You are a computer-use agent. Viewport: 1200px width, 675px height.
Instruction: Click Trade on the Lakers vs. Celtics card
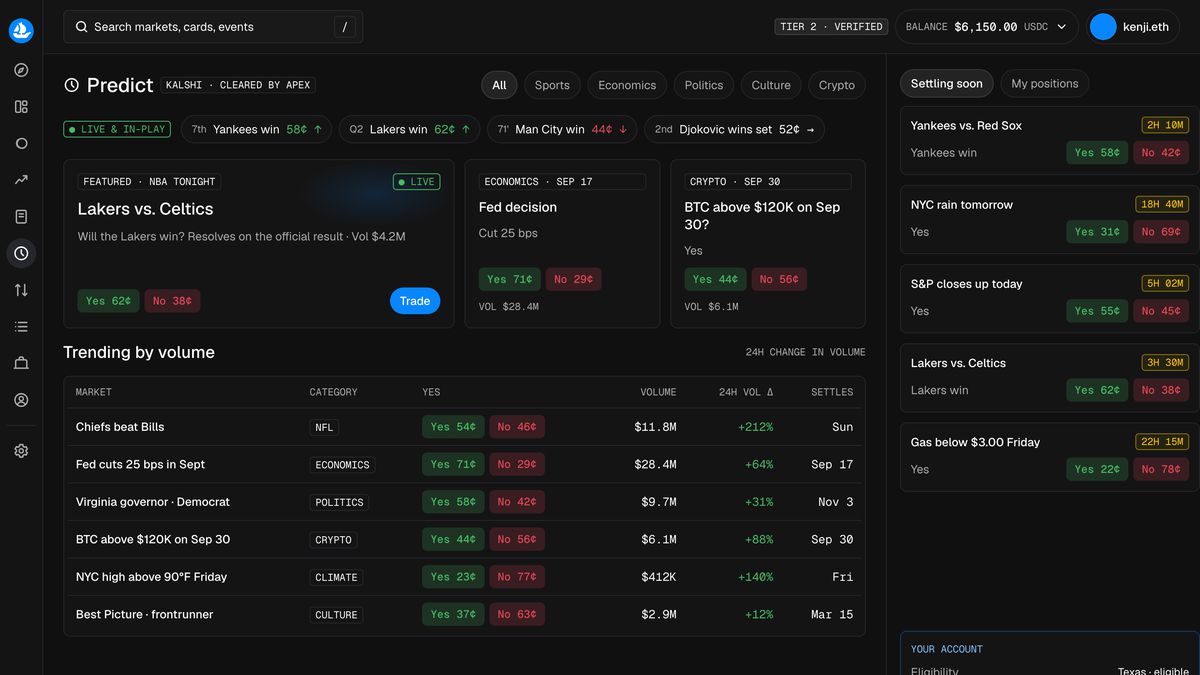click(415, 301)
